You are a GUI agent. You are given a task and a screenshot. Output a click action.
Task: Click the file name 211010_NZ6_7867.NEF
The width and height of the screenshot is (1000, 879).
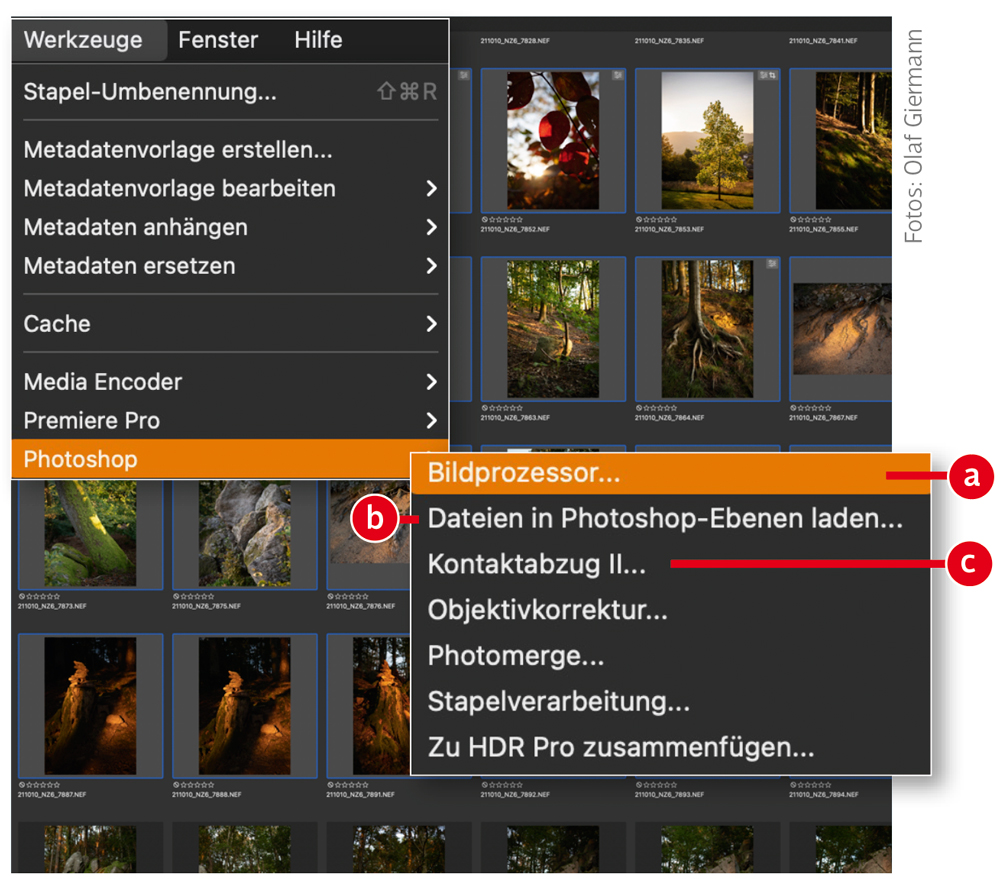tap(823, 418)
